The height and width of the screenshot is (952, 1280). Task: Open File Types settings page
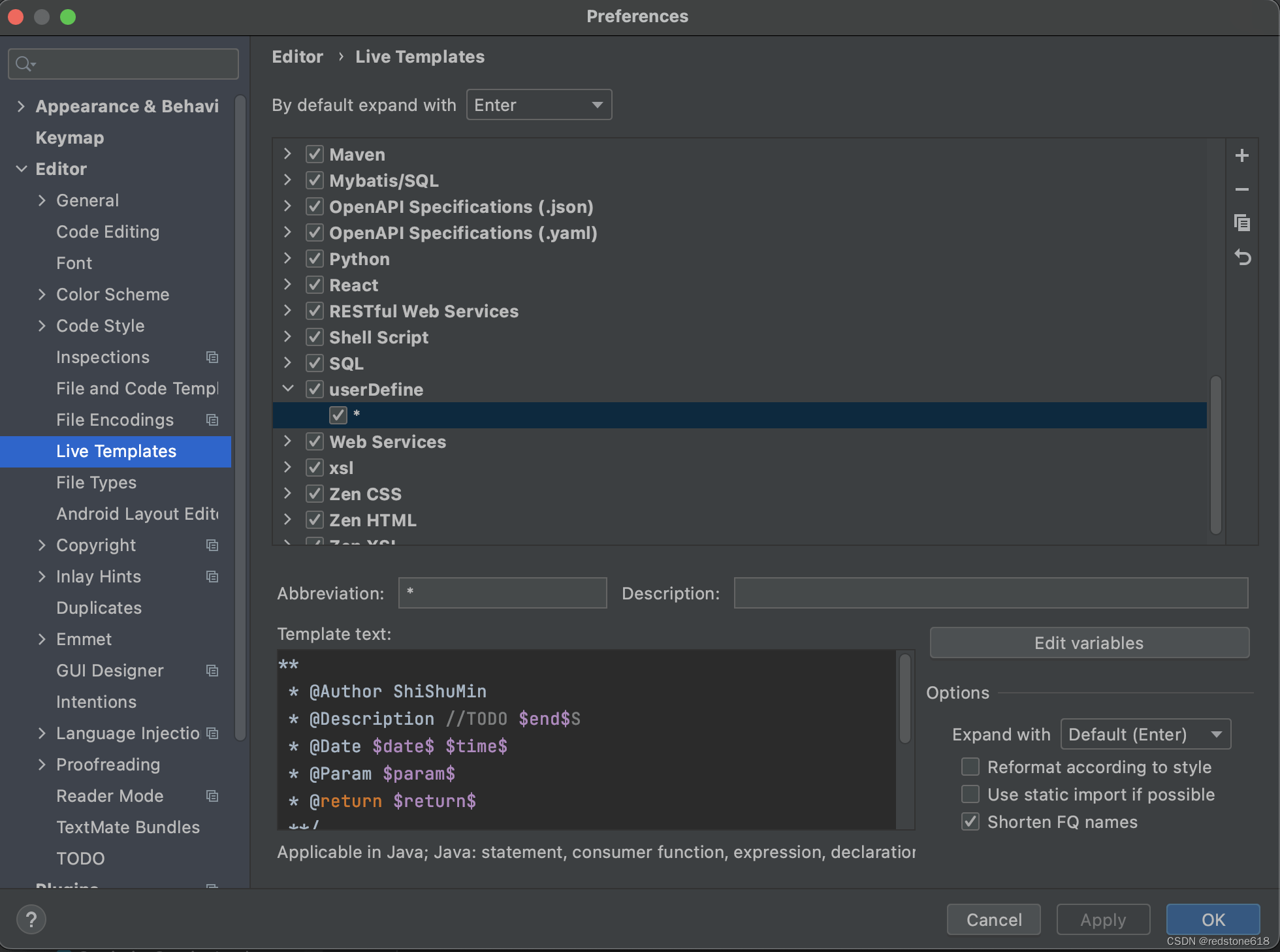(96, 483)
